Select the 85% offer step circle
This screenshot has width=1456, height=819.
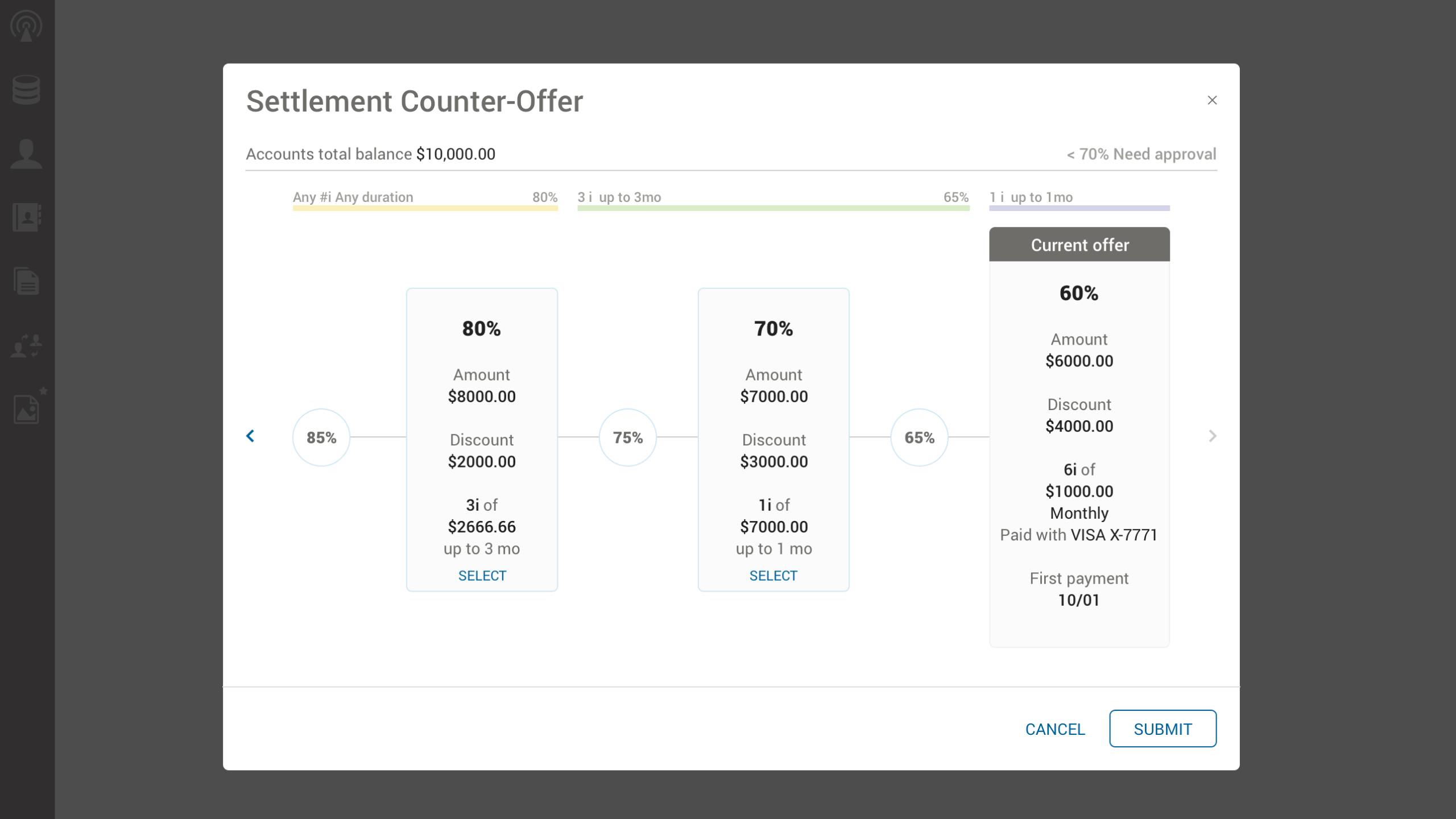321,437
